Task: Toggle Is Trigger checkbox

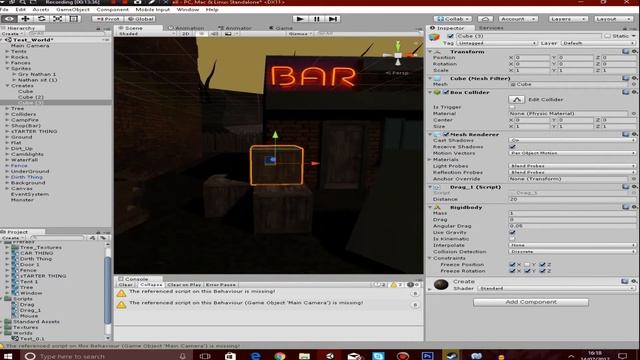Action: [x=512, y=107]
